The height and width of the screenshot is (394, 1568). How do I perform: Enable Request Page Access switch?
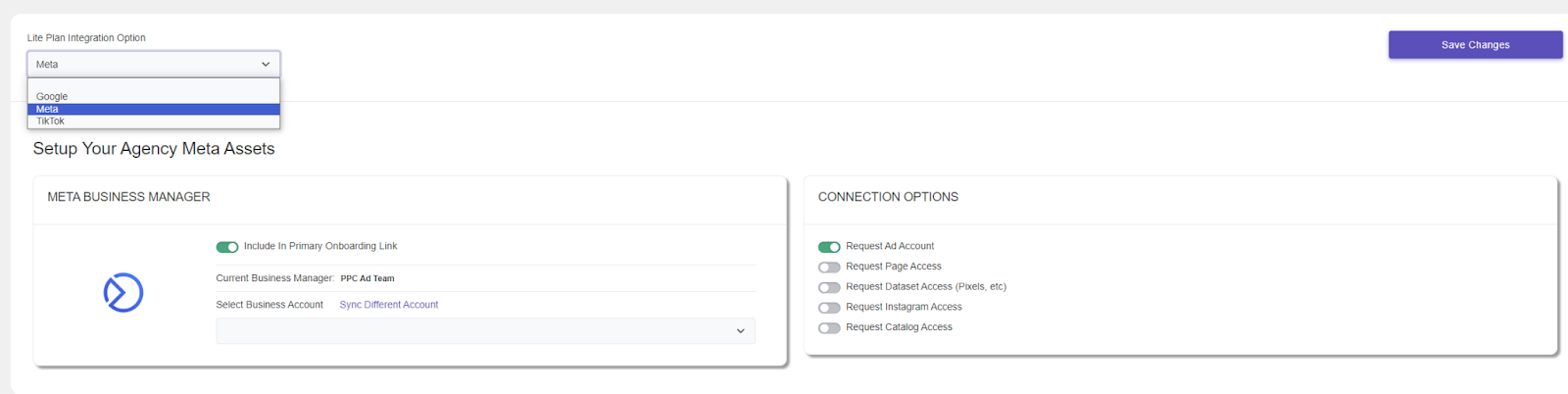pyautogui.click(x=829, y=267)
